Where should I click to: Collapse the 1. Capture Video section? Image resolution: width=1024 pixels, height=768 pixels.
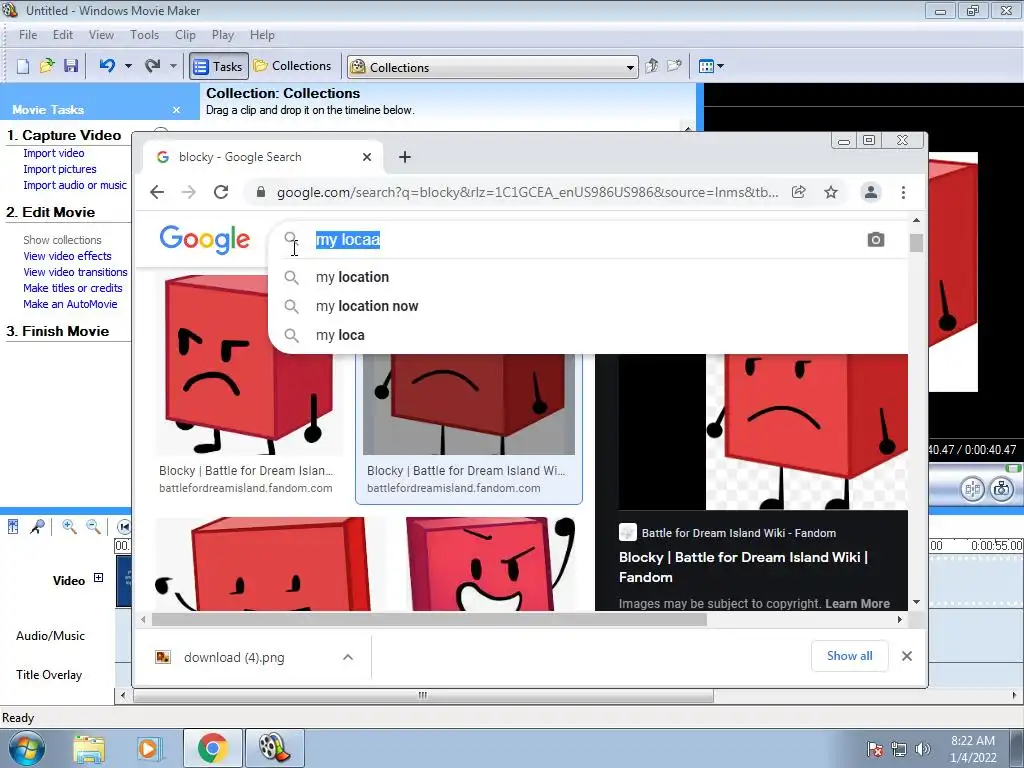point(63,135)
